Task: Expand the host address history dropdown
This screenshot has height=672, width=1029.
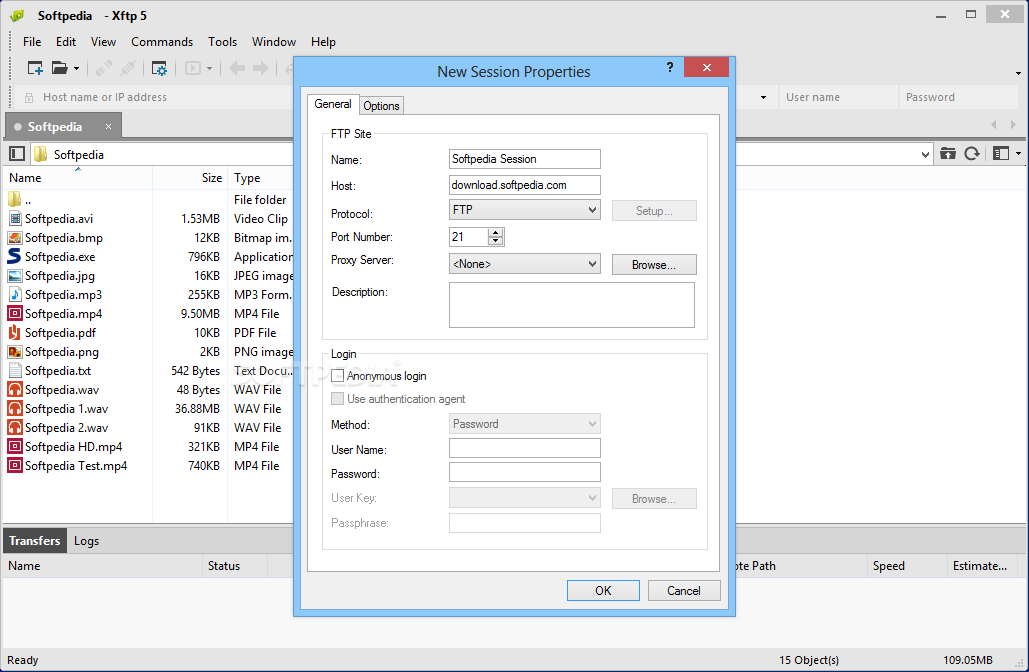Action: (763, 98)
